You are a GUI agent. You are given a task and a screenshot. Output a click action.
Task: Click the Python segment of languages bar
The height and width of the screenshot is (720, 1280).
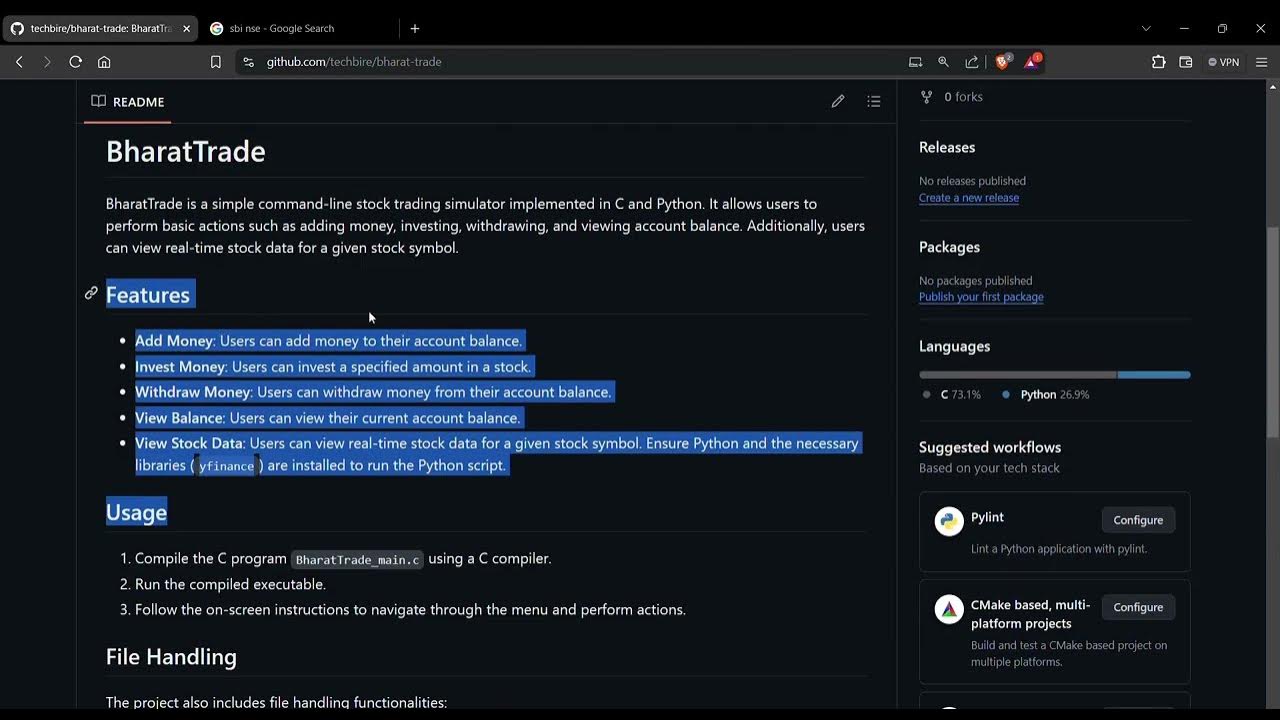[x=1153, y=375]
